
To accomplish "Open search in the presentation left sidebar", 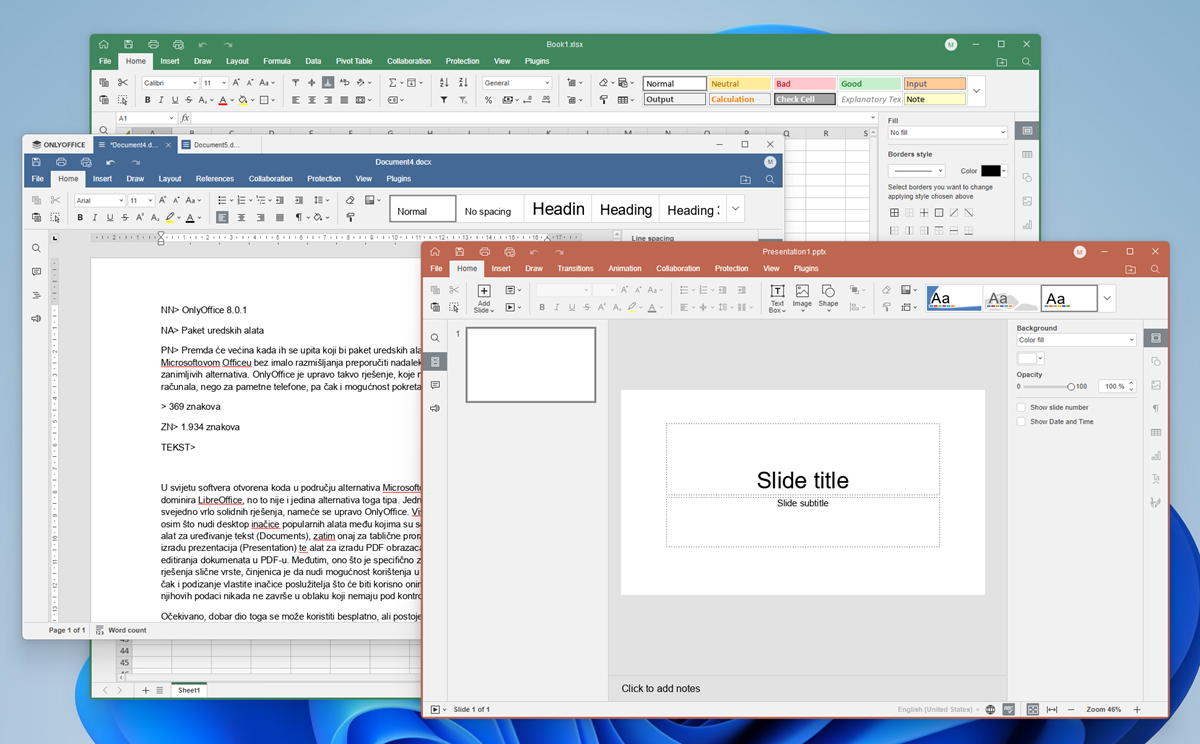I will pos(435,338).
